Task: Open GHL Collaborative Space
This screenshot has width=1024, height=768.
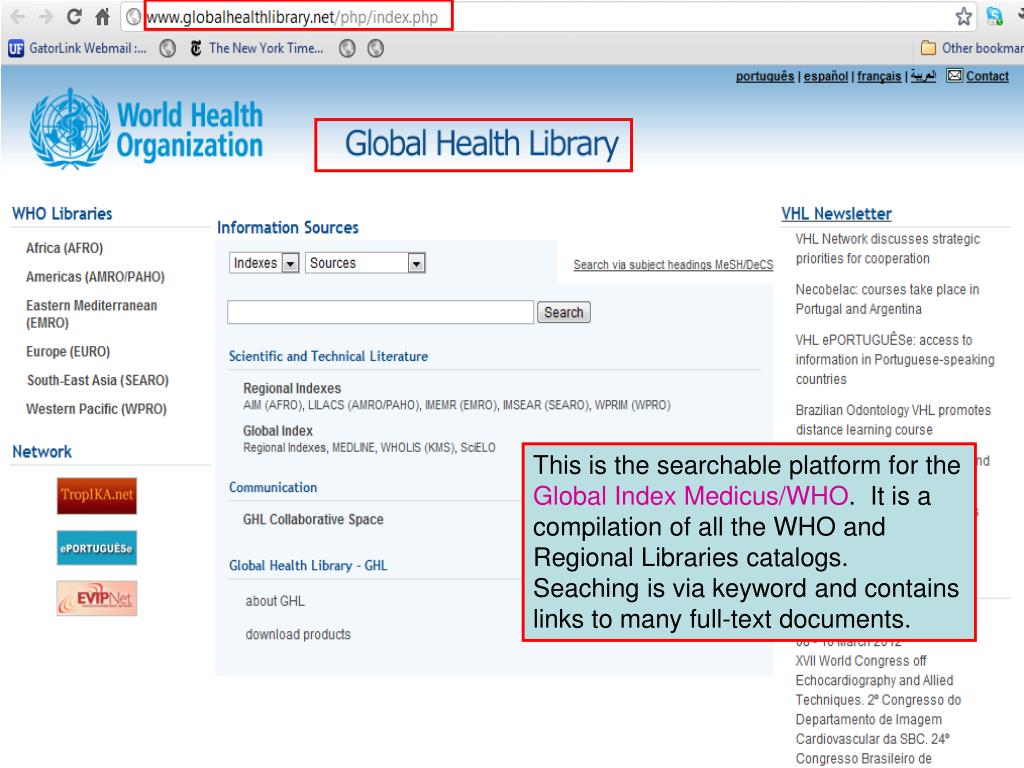Action: (313, 520)
